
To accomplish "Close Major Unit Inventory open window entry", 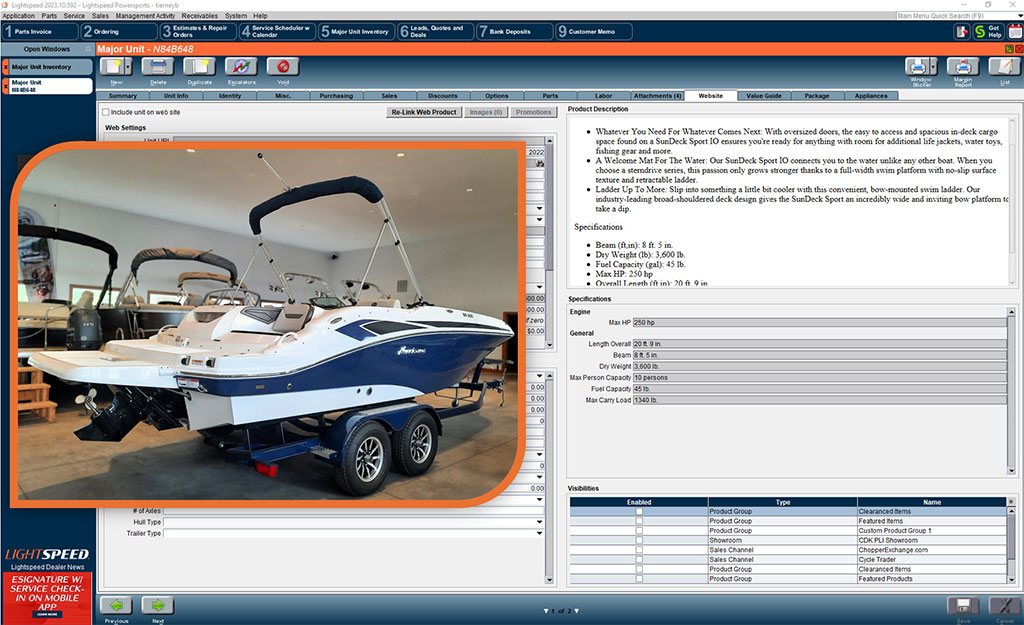I will (x=6, y=67).
